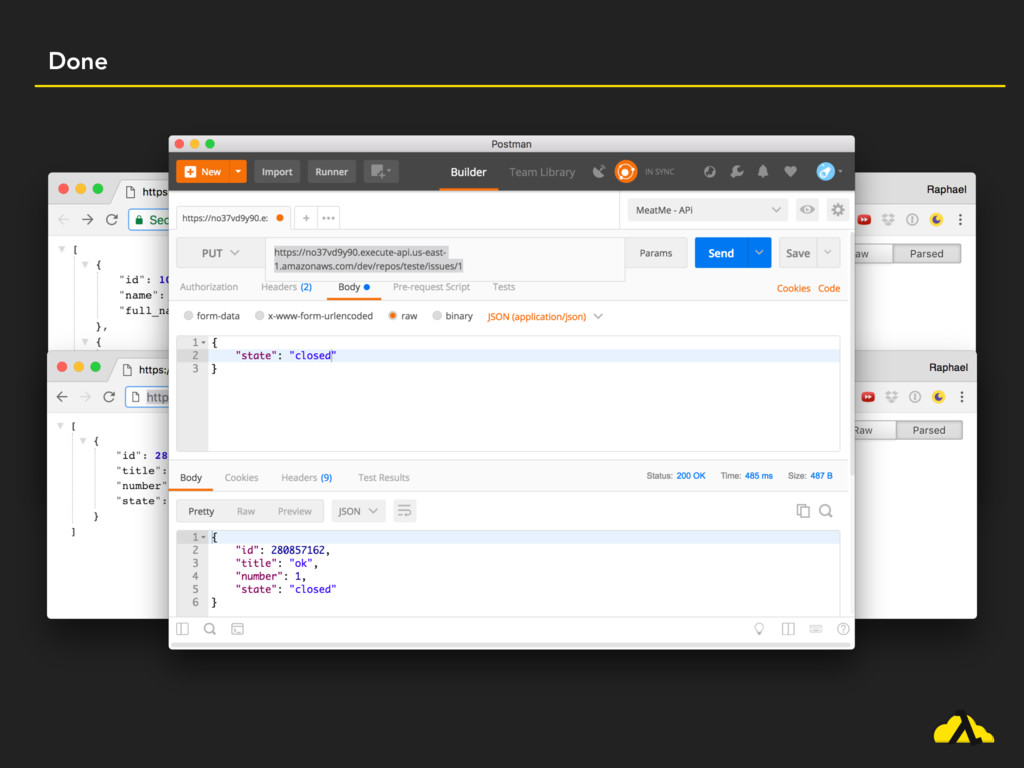
Task: Click the heart icon in Postman header
Action: (x=790, y=172)
